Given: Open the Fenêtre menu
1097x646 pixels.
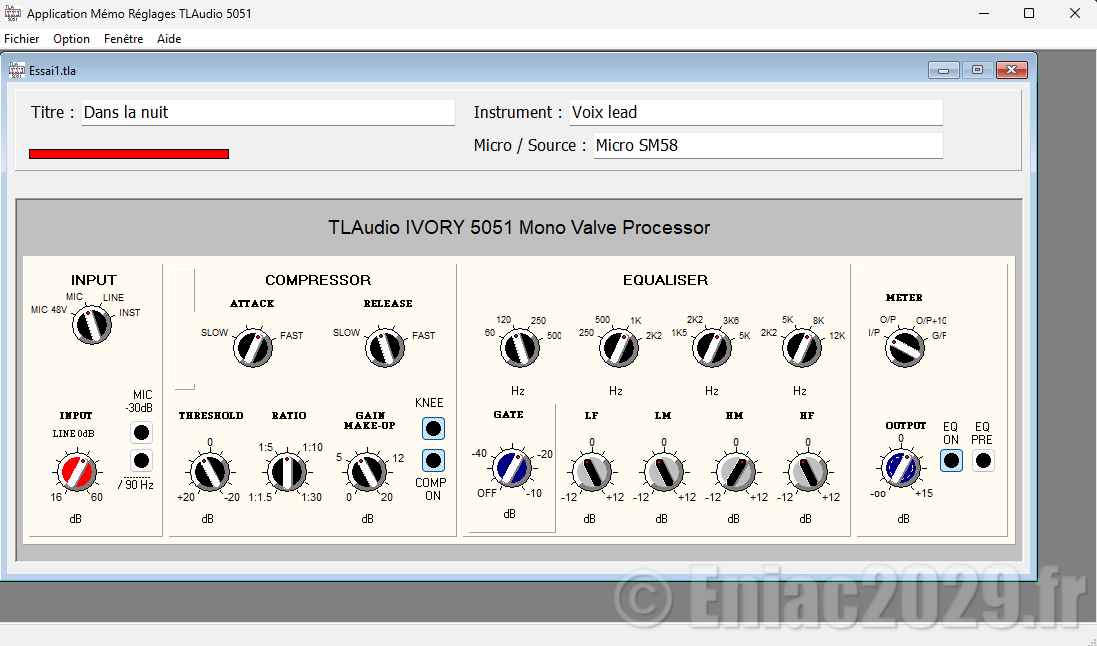Looking at the screenshot, I should point(123,39).
